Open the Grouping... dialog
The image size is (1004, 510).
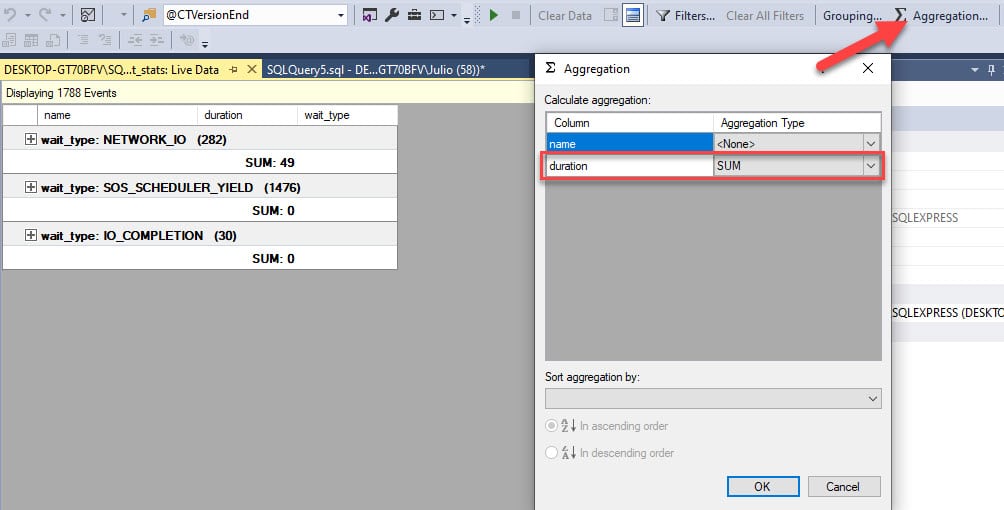pos(852,15)
